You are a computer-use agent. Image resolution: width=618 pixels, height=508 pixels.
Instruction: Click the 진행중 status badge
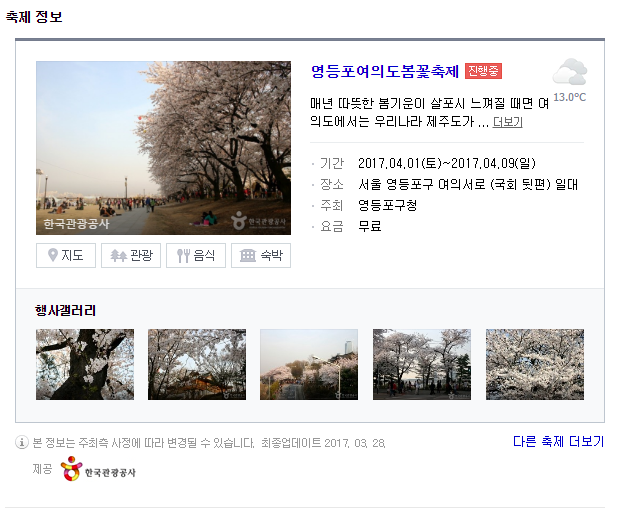[483, 71]
